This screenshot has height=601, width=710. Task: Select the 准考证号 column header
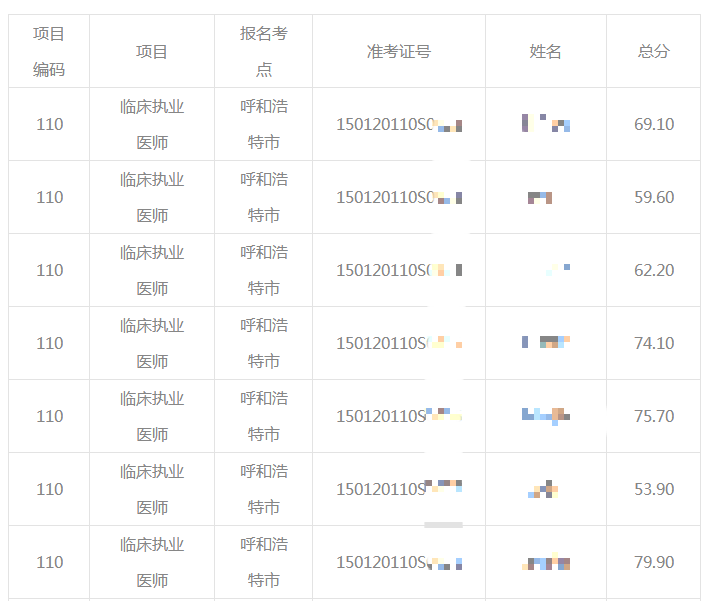click(x=398, y=52)
